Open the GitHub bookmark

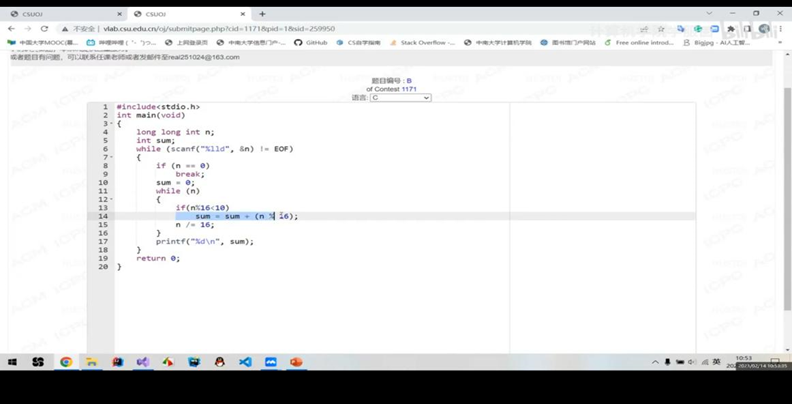(311, 43)
